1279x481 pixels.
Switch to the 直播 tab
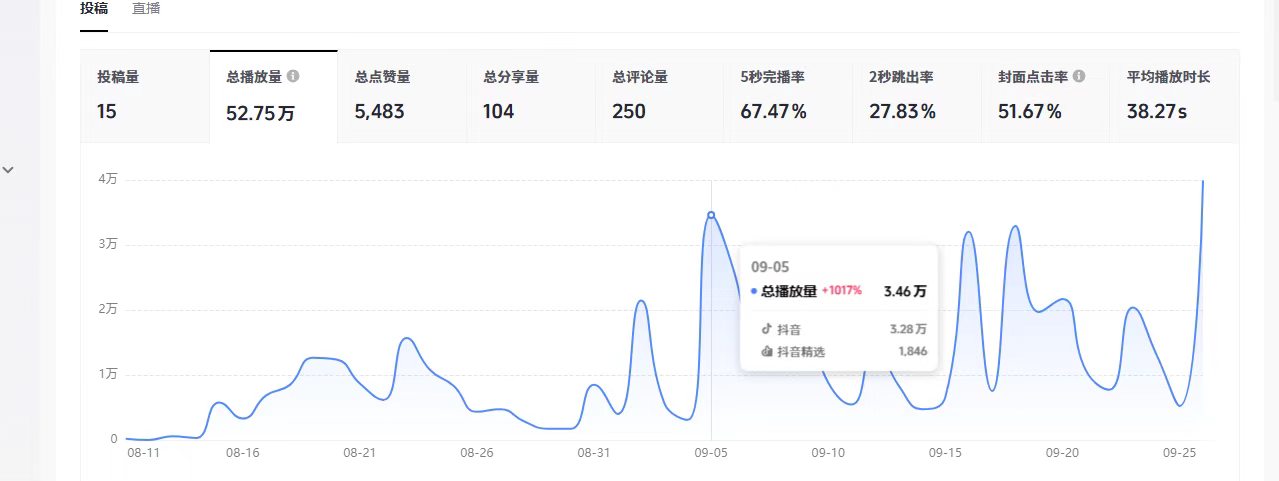click(146, 9)
